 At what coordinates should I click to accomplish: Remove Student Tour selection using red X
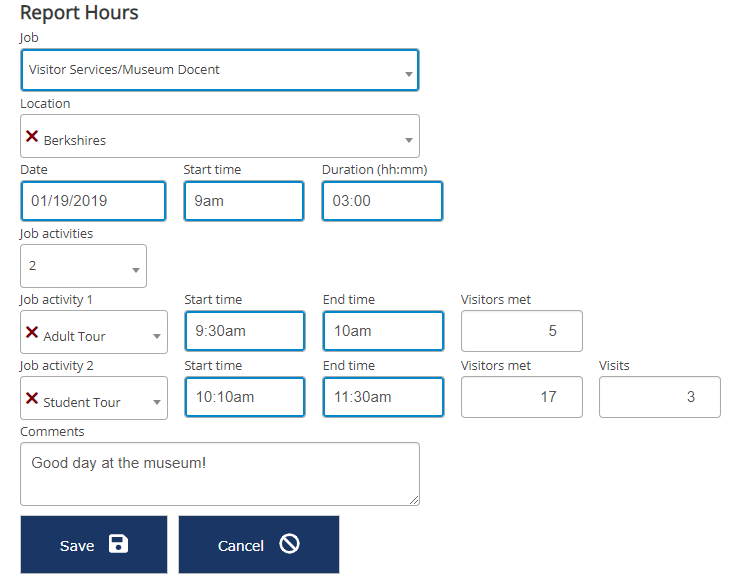point(32,399)
